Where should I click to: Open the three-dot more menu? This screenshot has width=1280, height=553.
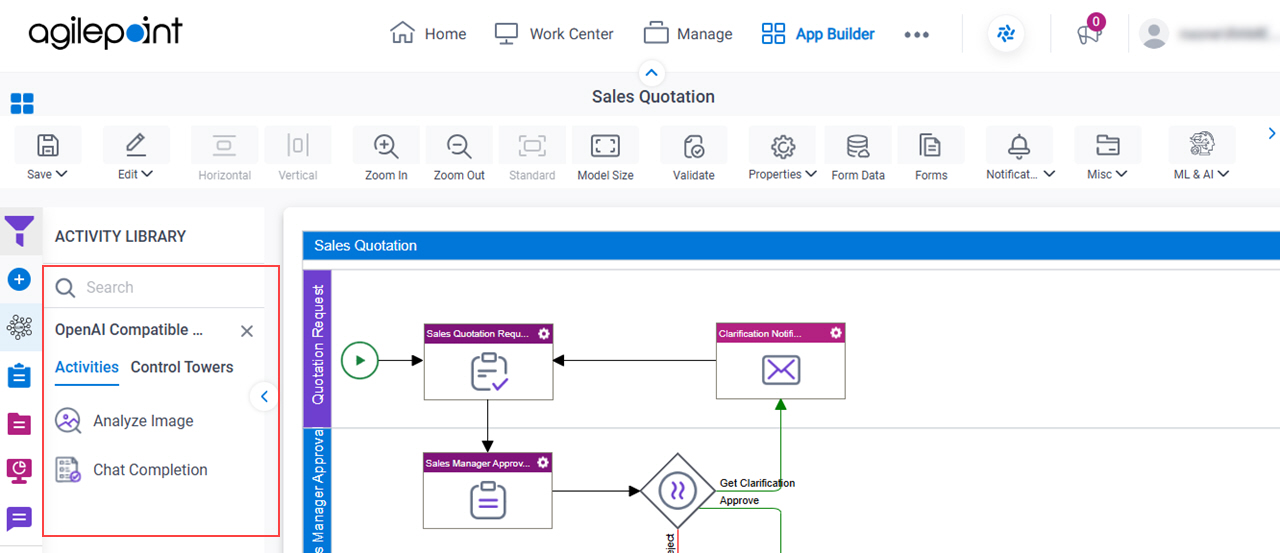pos(917,34)
